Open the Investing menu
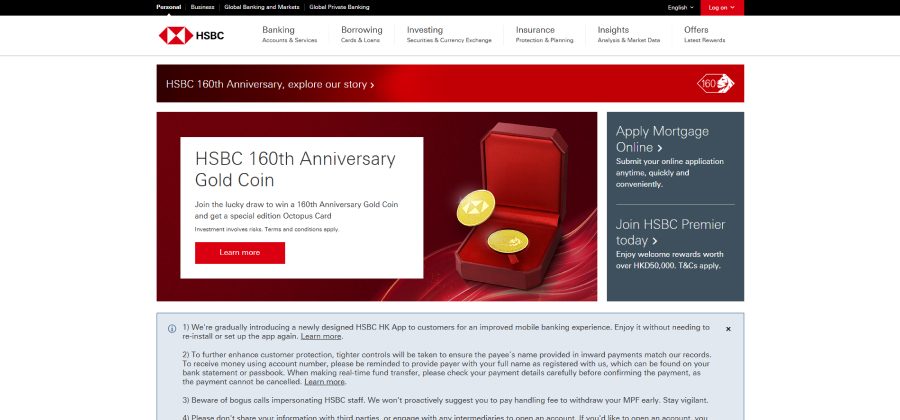900x420 pixels. [449, 34]
